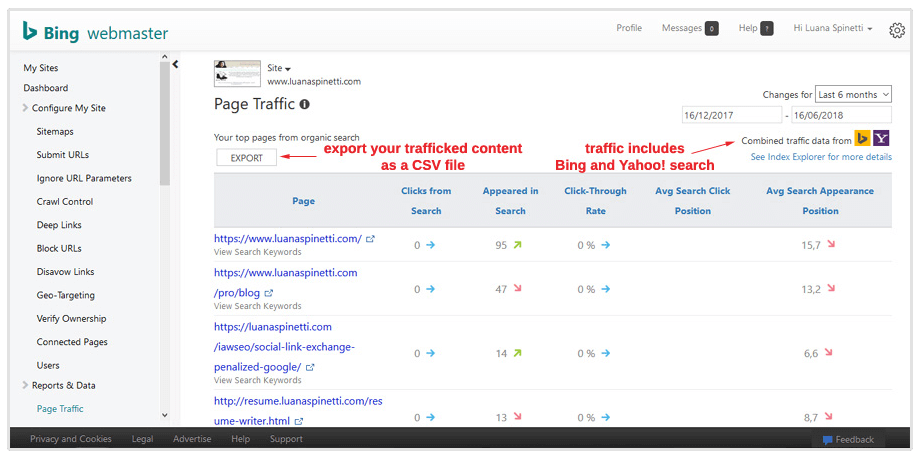Screen dimensions: 920x460
Task: Expand the Site selector dropdown
Action: 279,68
